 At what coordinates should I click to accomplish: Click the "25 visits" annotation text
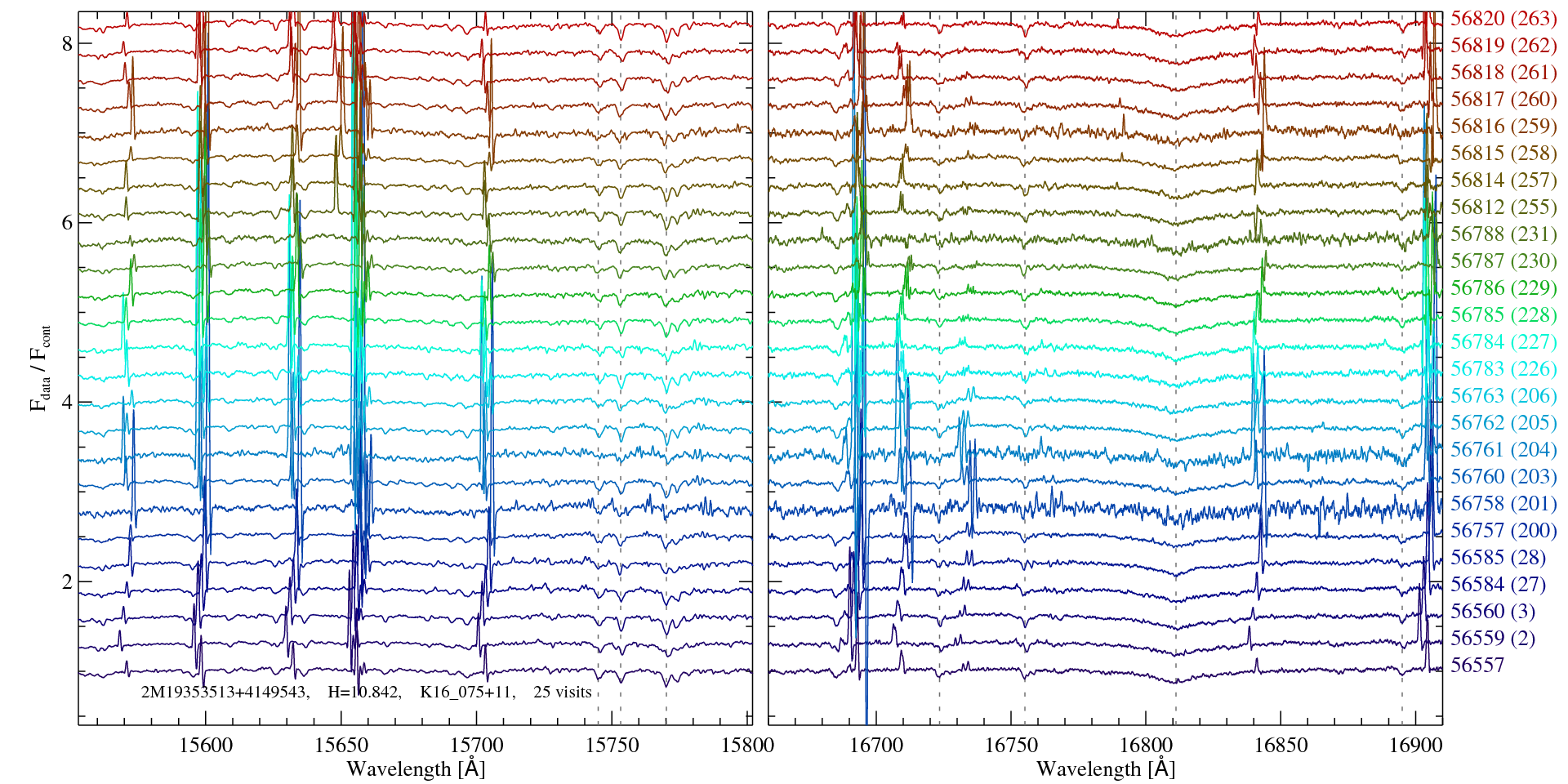[562, 693]
